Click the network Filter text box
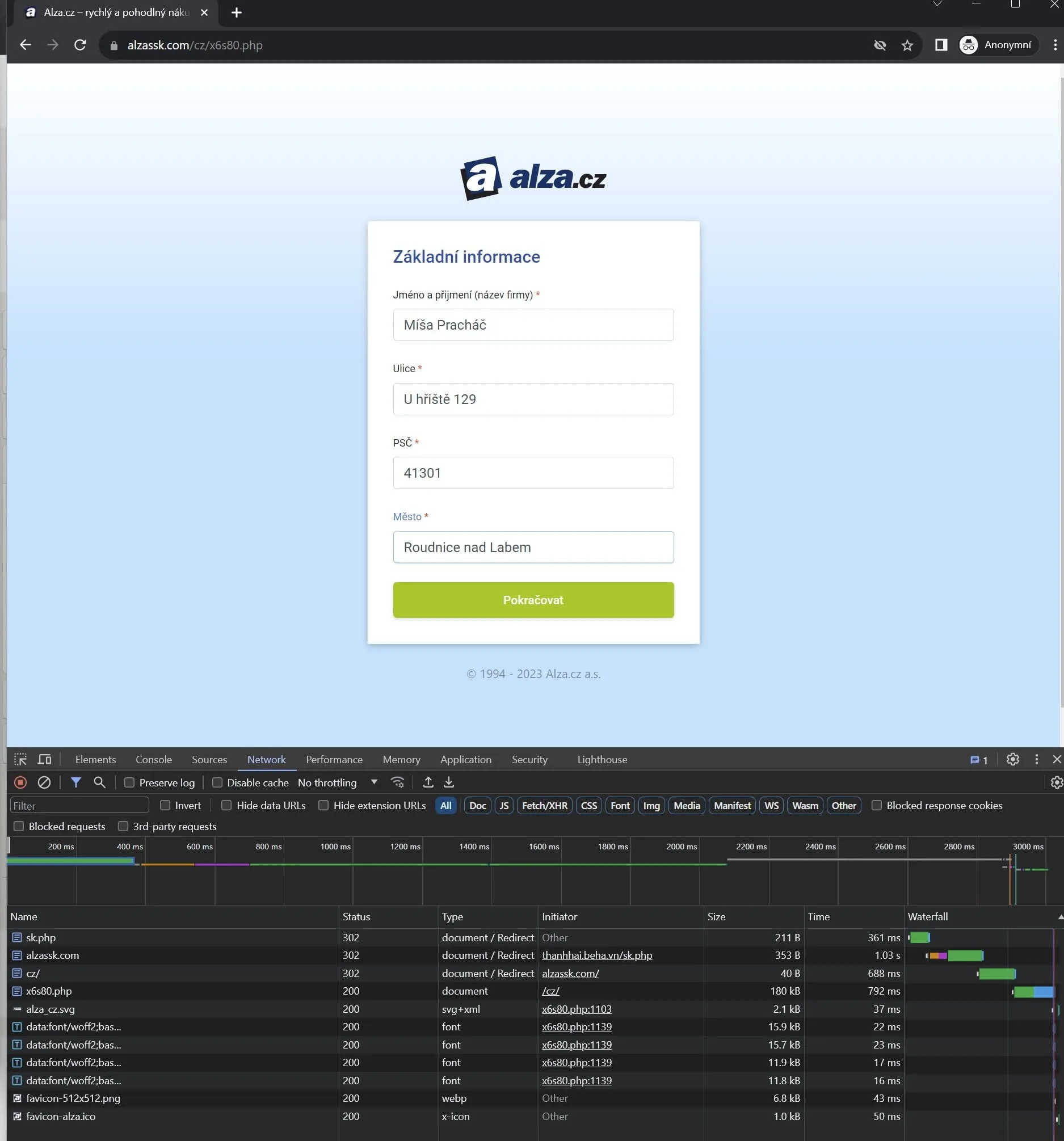This screenshot has width=1064, height=1141. tap(80, 805)
